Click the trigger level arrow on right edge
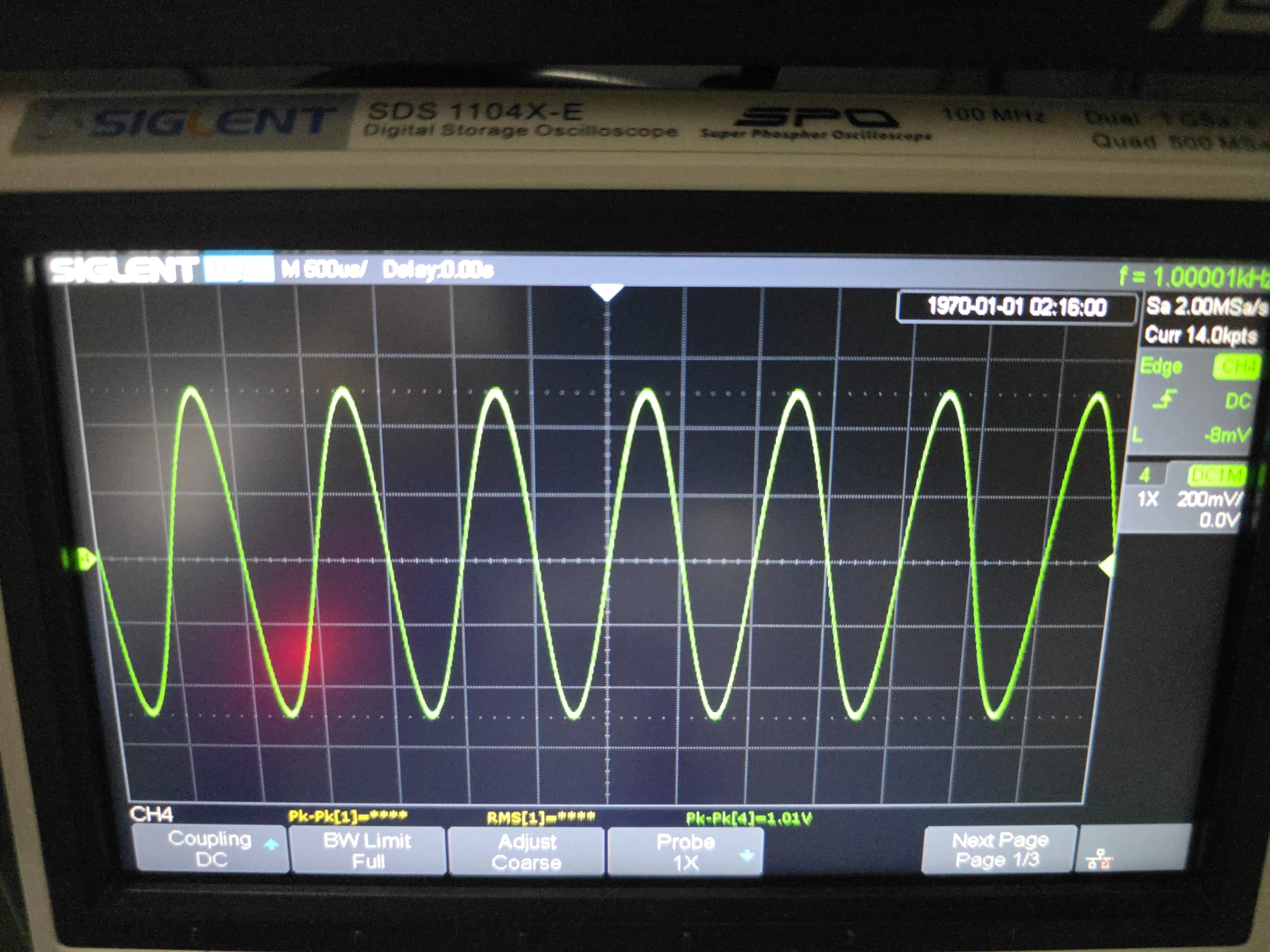This screenshot has width=1270, height=952. point(1107,564)
